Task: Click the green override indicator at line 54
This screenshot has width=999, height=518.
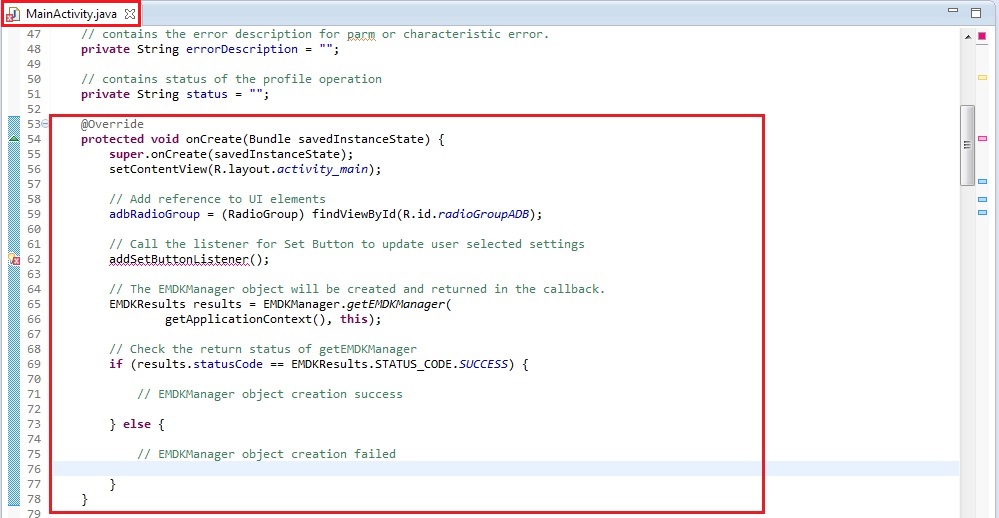Action: point(13,139)
